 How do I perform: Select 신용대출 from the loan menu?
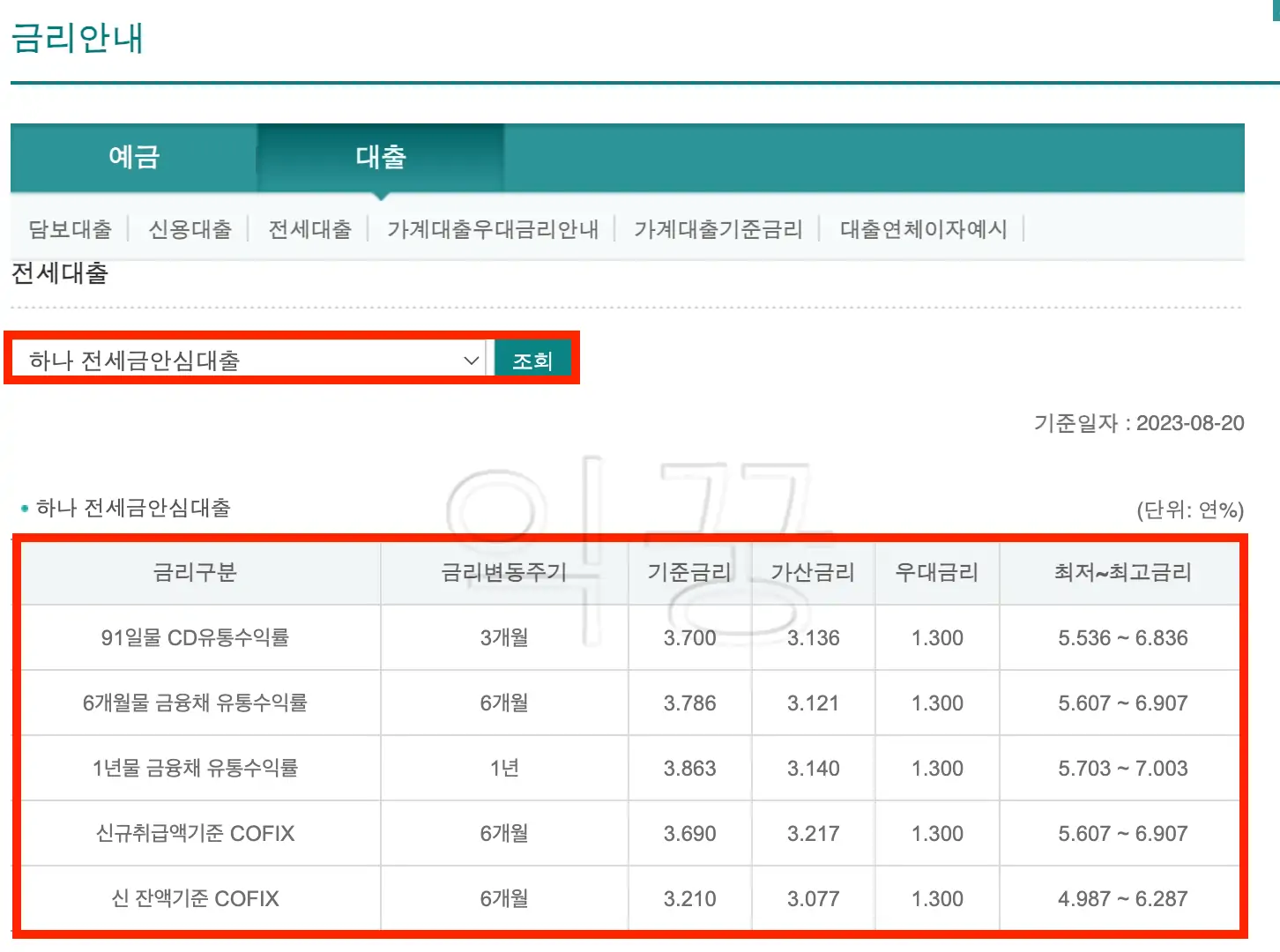[x=189, y=229]
